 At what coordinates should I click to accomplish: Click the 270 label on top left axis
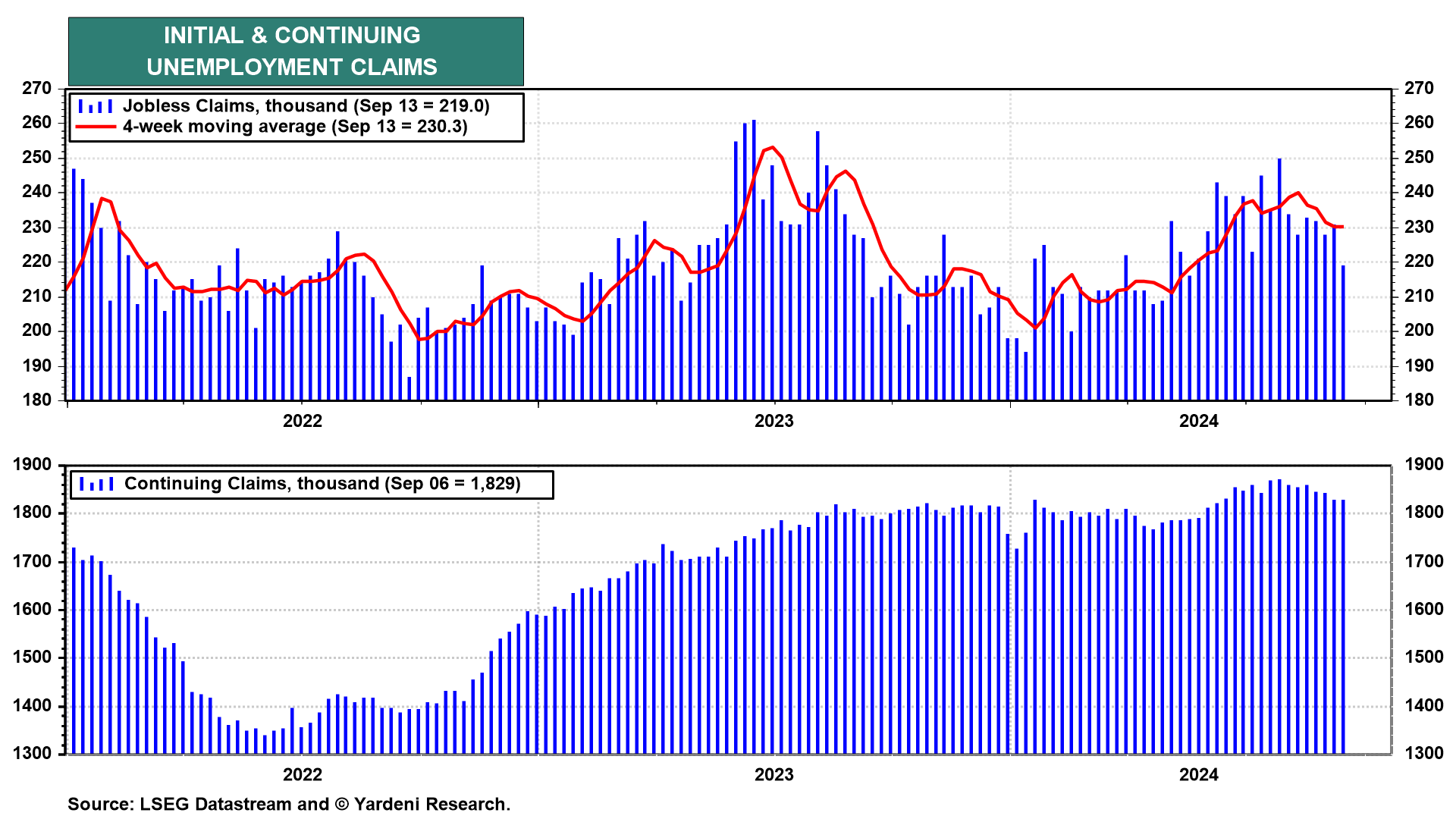(36, 89)
